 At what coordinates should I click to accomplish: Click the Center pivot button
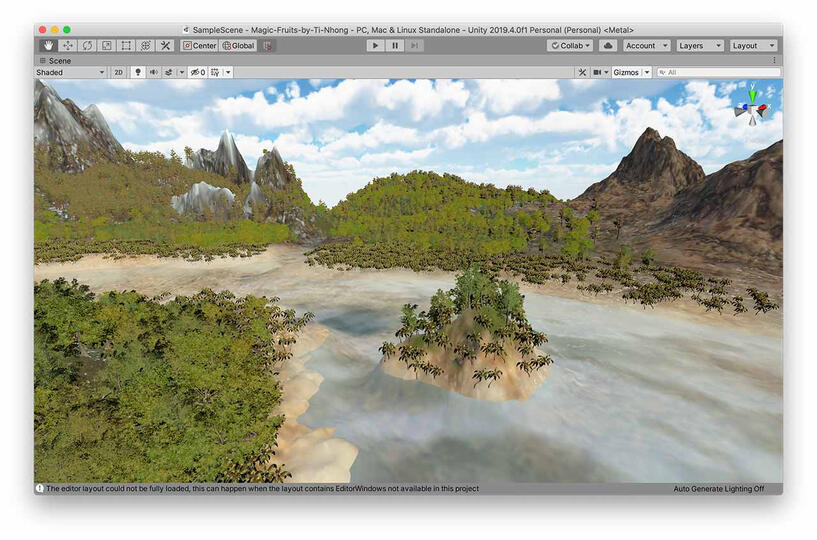pyautogui.click(x=200, y=46)
